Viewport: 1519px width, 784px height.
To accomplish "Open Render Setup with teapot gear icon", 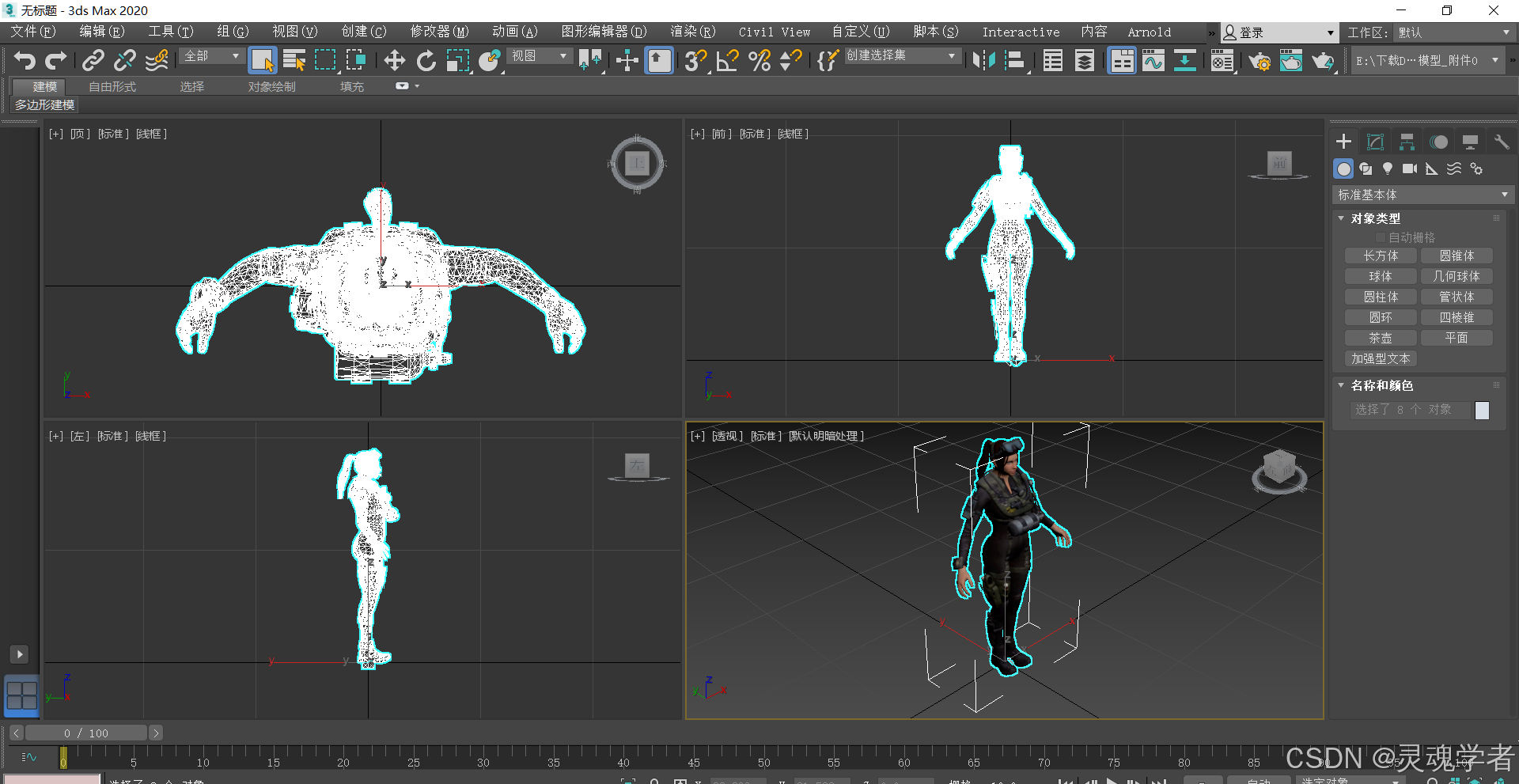I will 1260,60.
